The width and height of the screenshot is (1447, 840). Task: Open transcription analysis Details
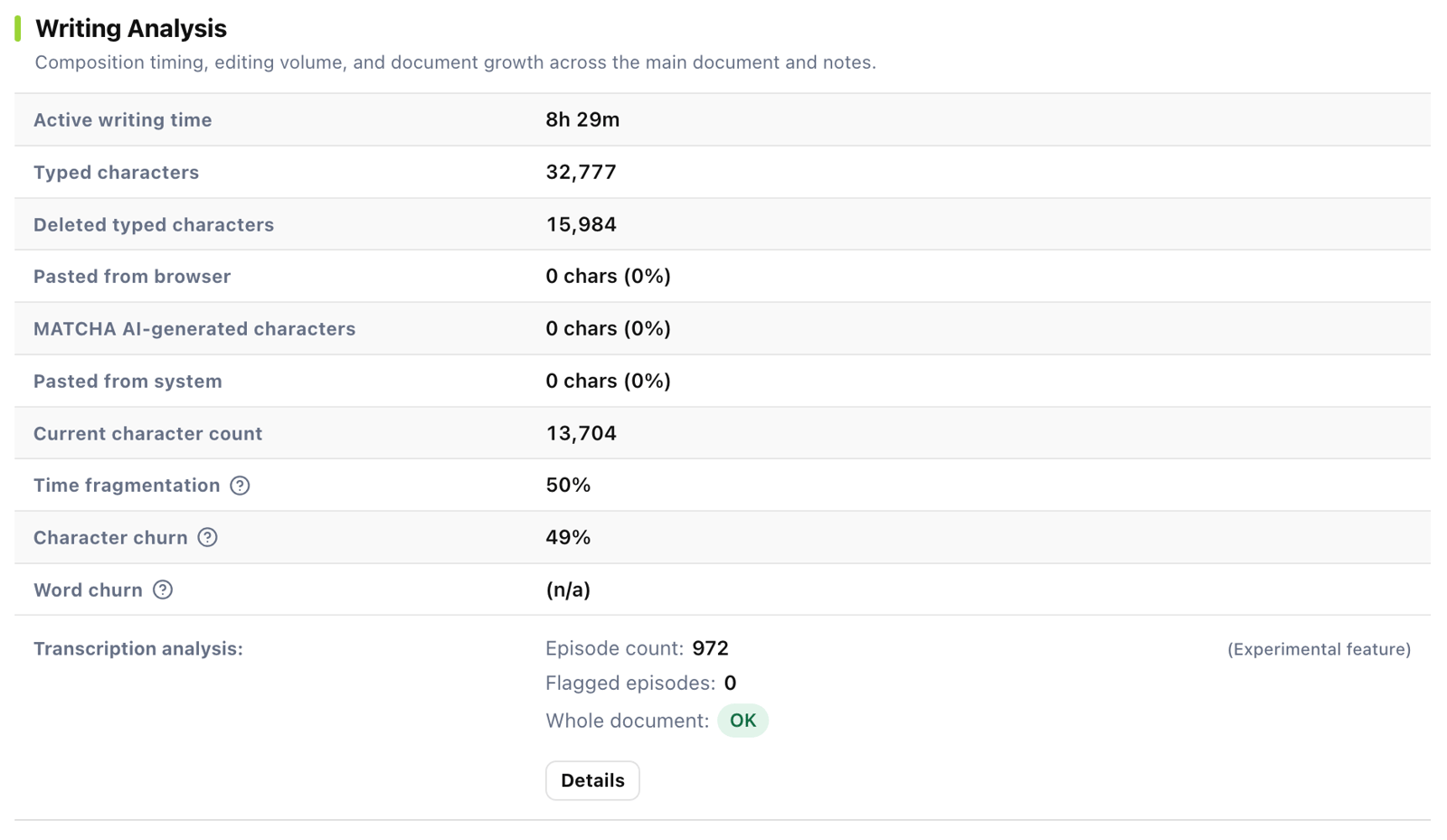point(592,781)
